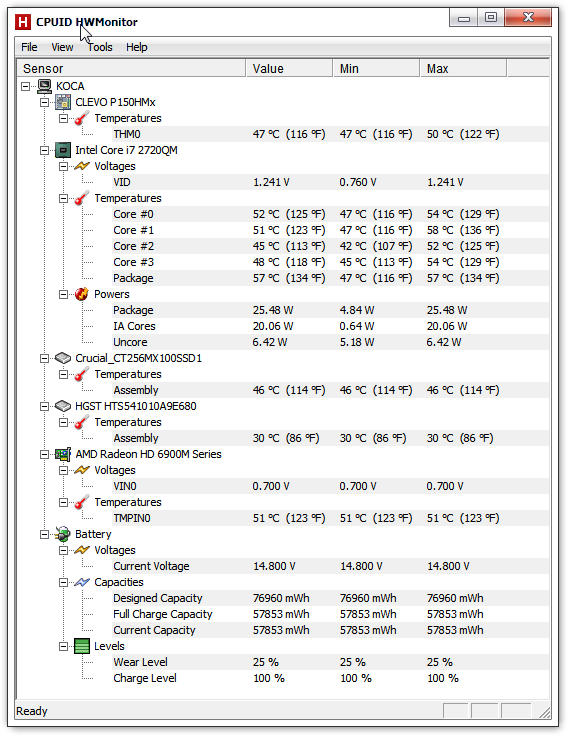
Task: Collapse the HGST HTS541010A9E680 node
Action: point(44,406)
